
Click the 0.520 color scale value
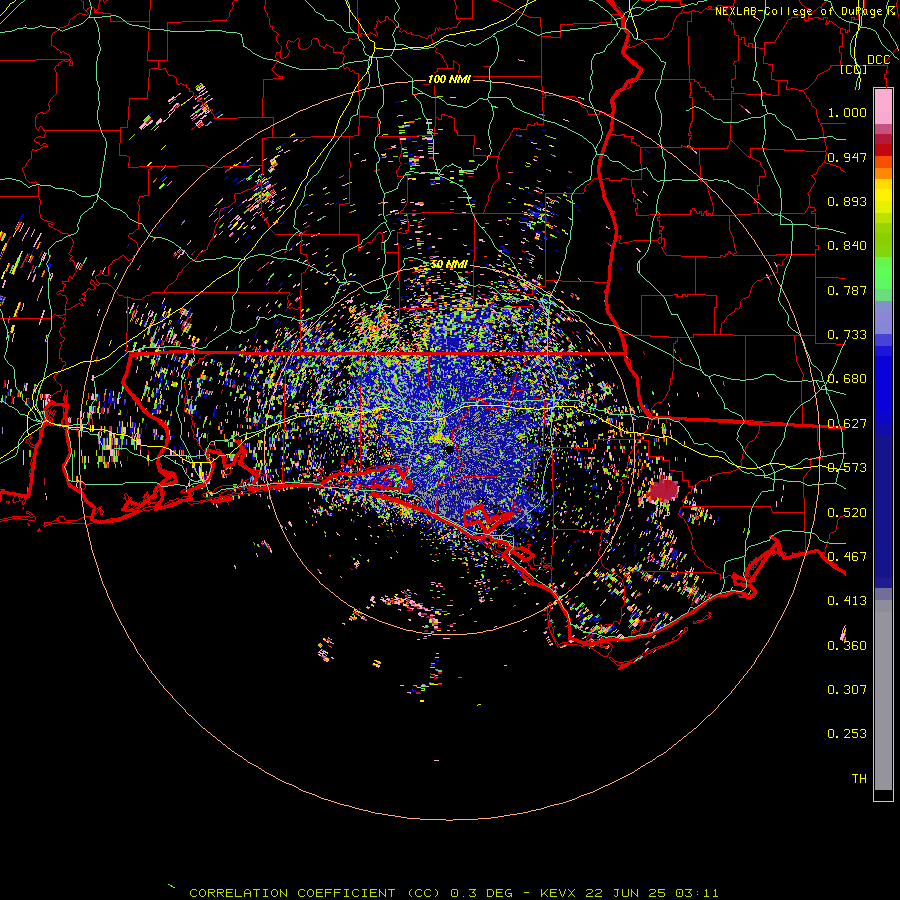coord(847,513)
